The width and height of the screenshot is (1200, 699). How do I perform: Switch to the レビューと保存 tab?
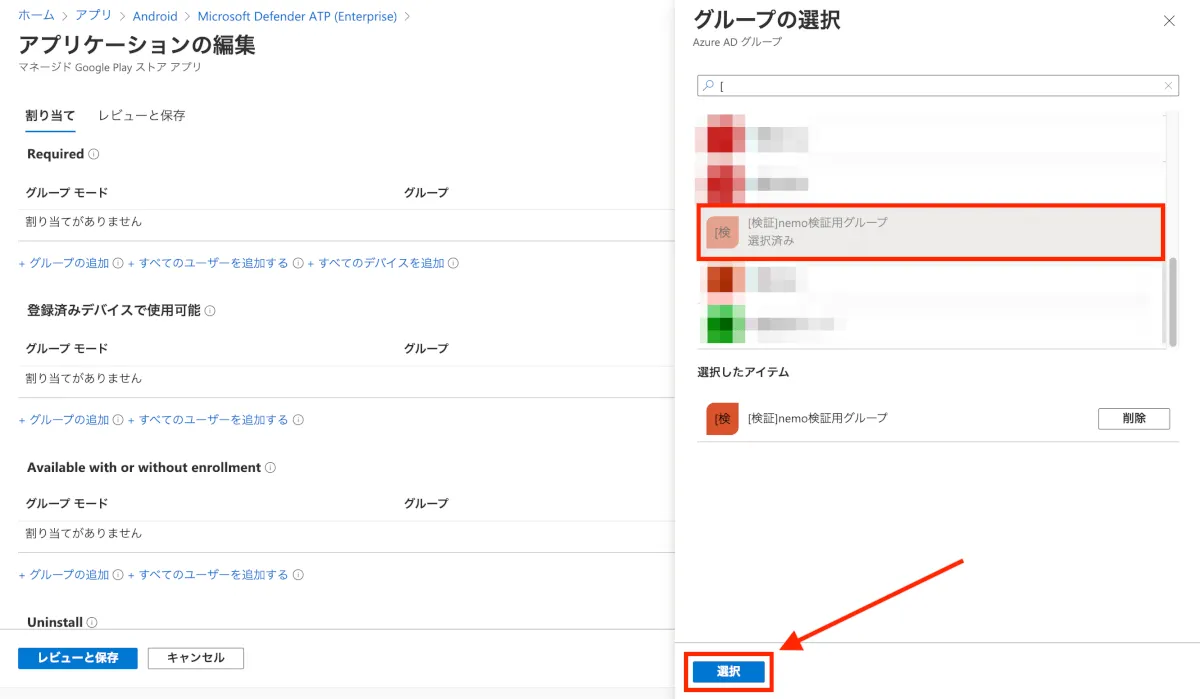point(141,115)
